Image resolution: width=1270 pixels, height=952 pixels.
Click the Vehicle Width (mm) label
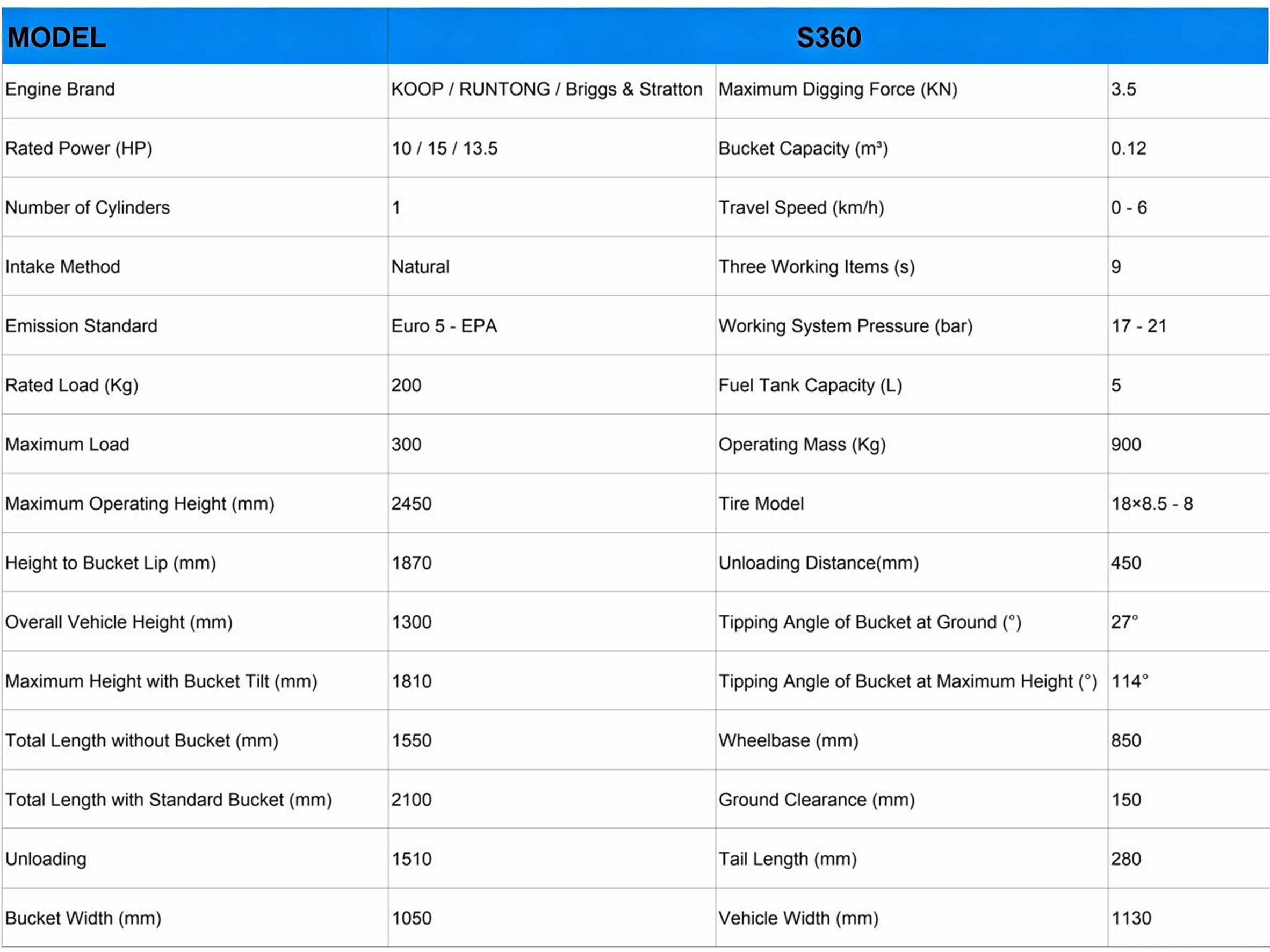tap(797, 918)
